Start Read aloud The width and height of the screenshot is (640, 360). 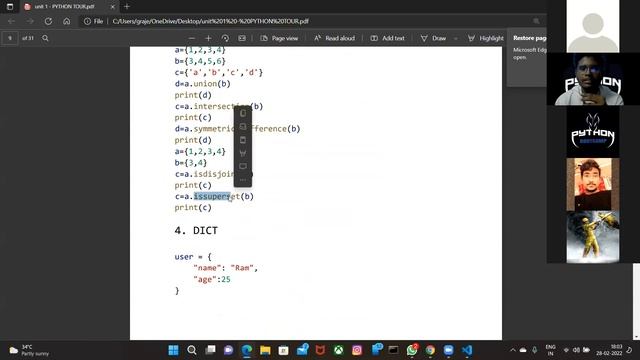coord(334,38)
